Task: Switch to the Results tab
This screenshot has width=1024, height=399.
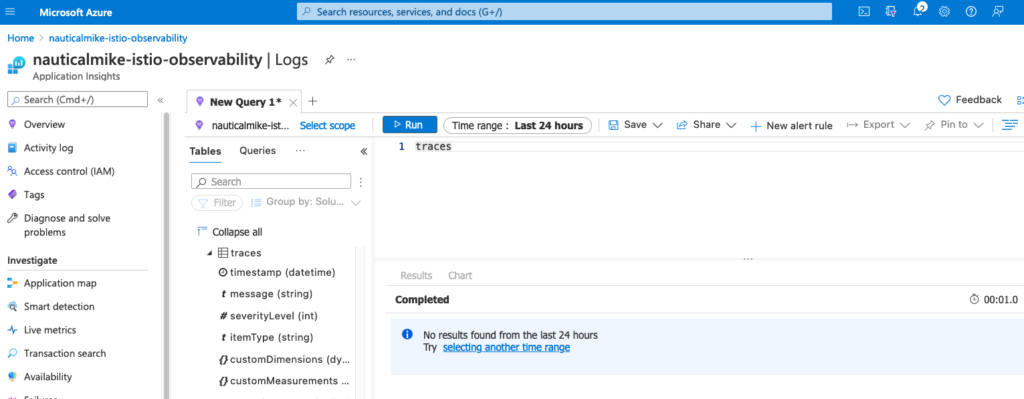Action: 416,276
